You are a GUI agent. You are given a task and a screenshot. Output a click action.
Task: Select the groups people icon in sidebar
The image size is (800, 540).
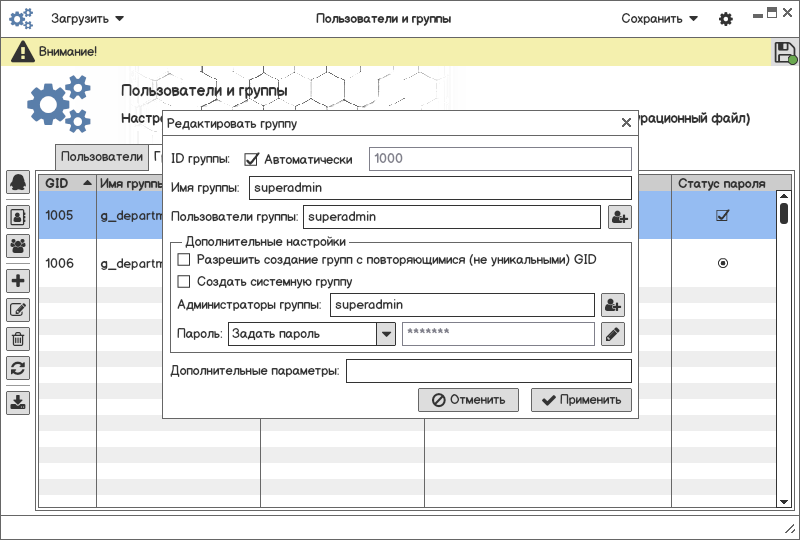tap(18, 246)
